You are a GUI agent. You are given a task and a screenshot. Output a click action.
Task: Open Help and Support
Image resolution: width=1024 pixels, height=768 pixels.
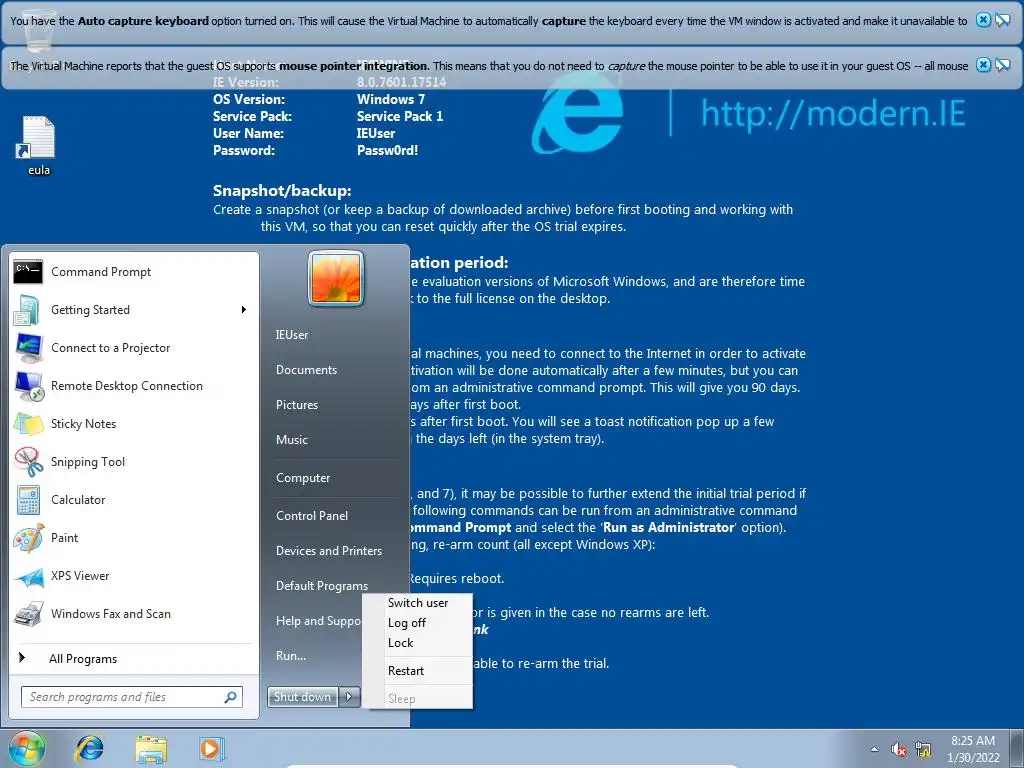[318, 621]
